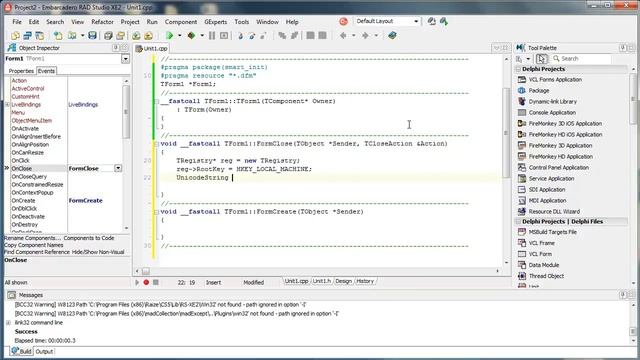Switch to the Unit1.h tab
Screen dimensions: 640x360
pos(322,281)
